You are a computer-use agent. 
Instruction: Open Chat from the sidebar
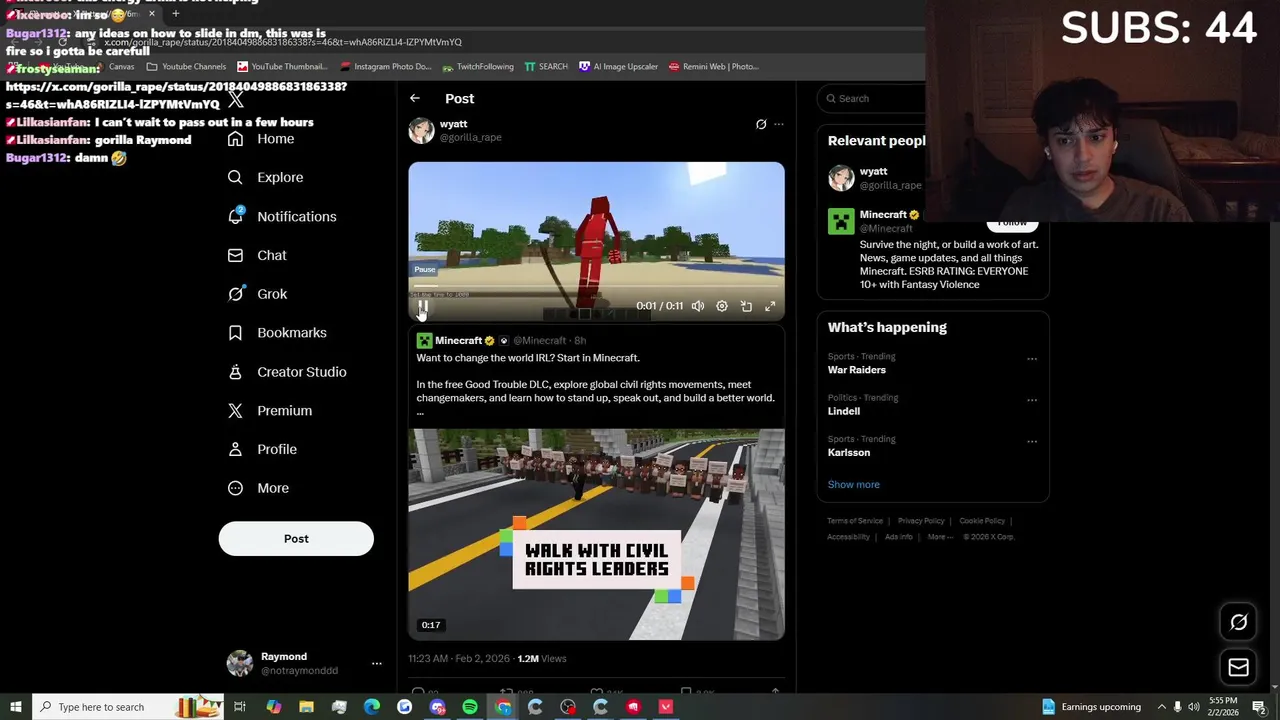(257, 255)
